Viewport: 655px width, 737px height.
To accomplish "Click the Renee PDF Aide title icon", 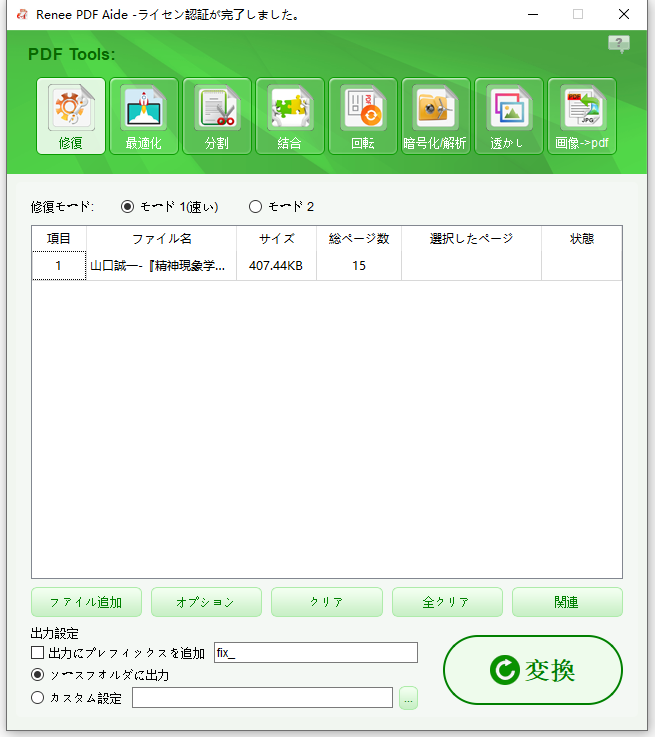I will pos(22,15).
